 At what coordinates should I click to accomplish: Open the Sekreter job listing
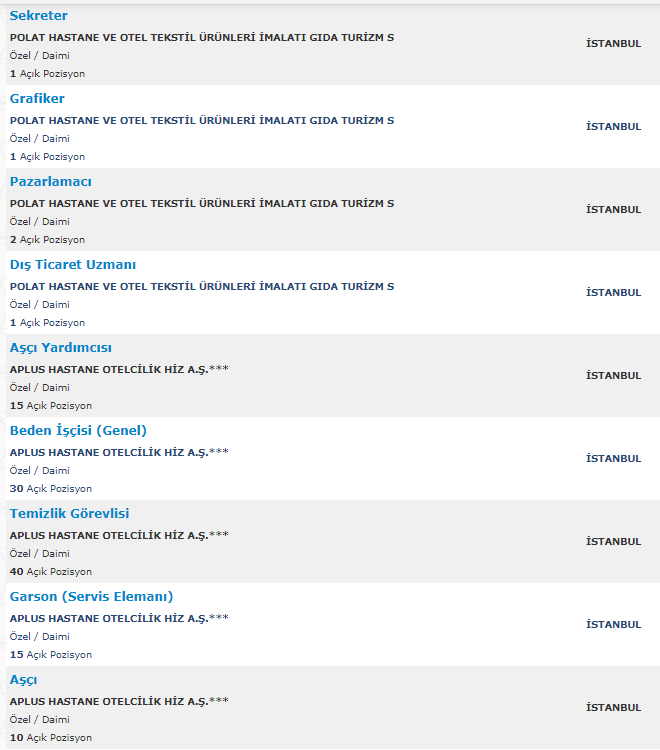[38, 16]
